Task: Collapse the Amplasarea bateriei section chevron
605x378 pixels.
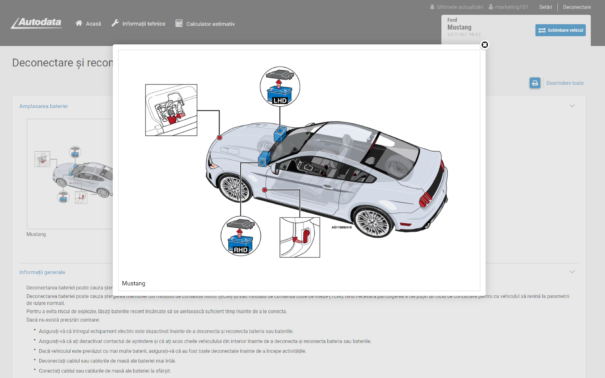Action: tap(572, 106)
